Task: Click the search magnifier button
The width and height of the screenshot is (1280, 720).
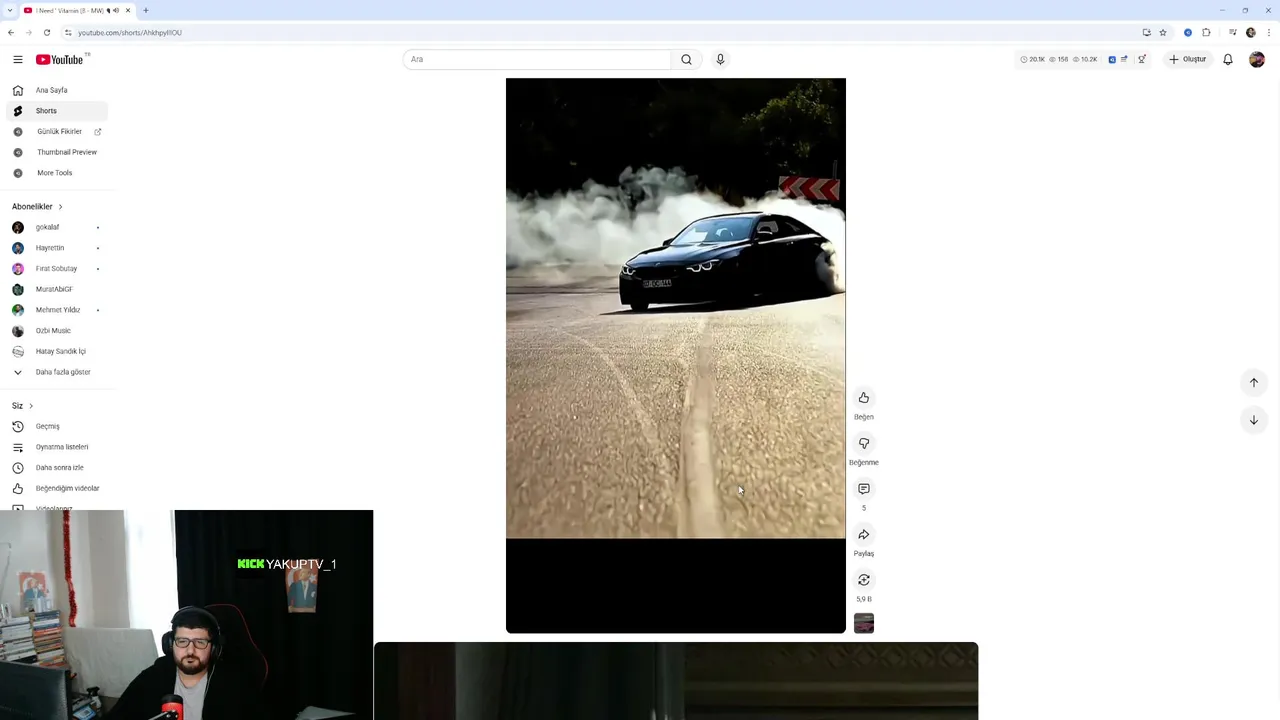Action: pos(686,59)
